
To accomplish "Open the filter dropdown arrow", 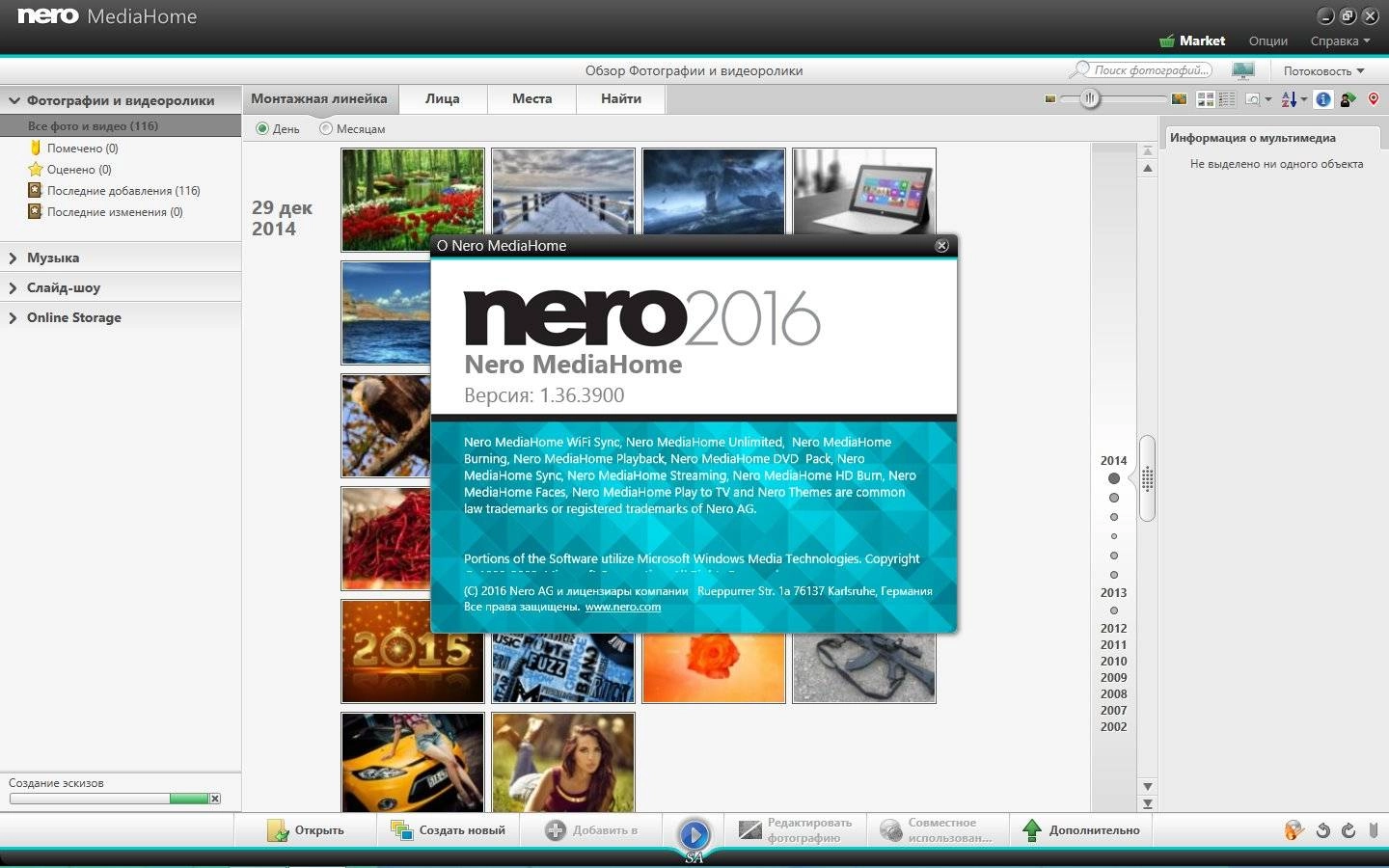I will click(1267, 98).
